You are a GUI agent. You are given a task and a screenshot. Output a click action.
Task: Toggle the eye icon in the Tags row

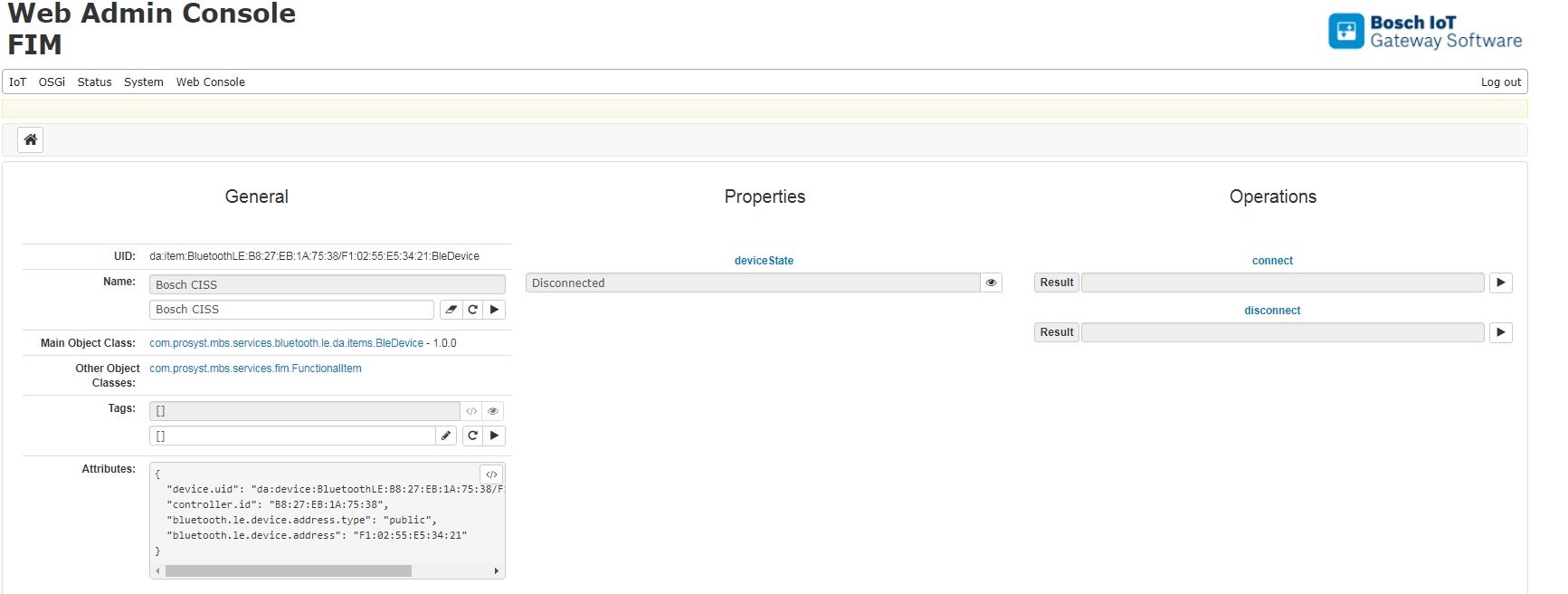click(493, 411)
